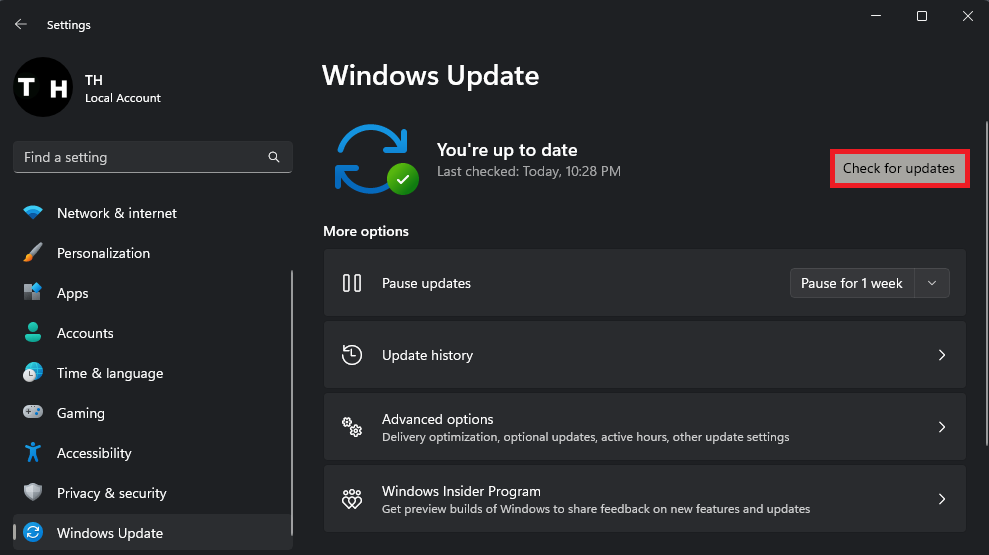Viewport: 989px width, 555px height.
Task: Click TH Local Account name
Action: pos(122,88)
